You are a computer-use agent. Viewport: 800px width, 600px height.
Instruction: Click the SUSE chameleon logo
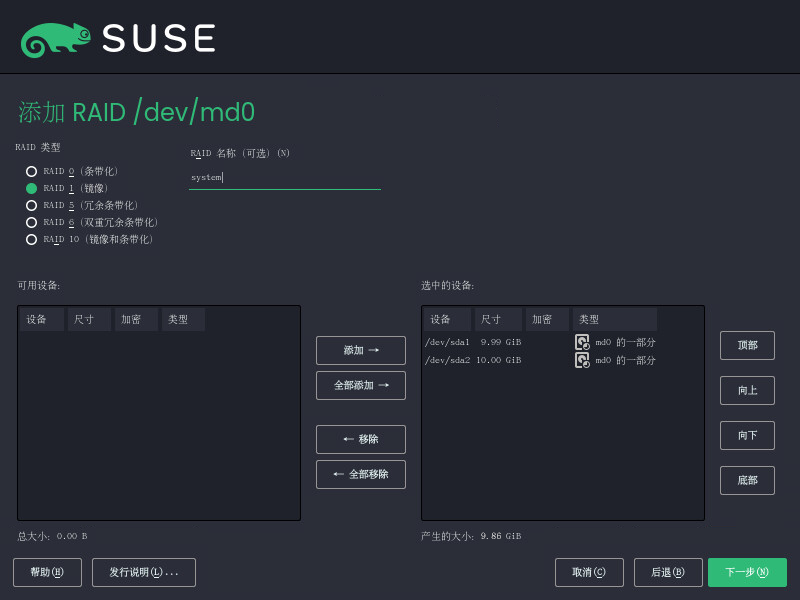[56, 38]
